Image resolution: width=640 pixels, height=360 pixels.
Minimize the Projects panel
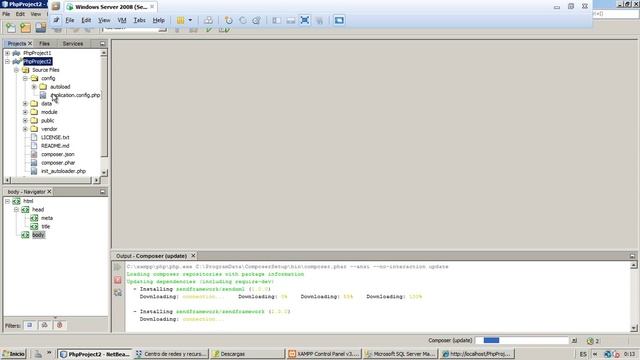click(x=102, y=44)
